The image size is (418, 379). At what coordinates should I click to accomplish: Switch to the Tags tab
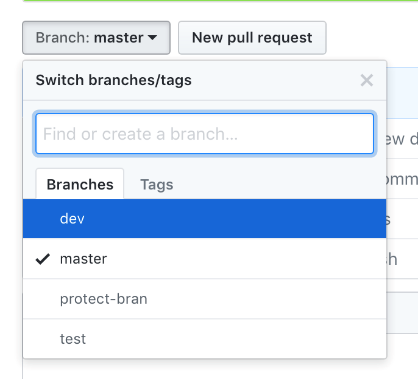[x=157, y=184]
